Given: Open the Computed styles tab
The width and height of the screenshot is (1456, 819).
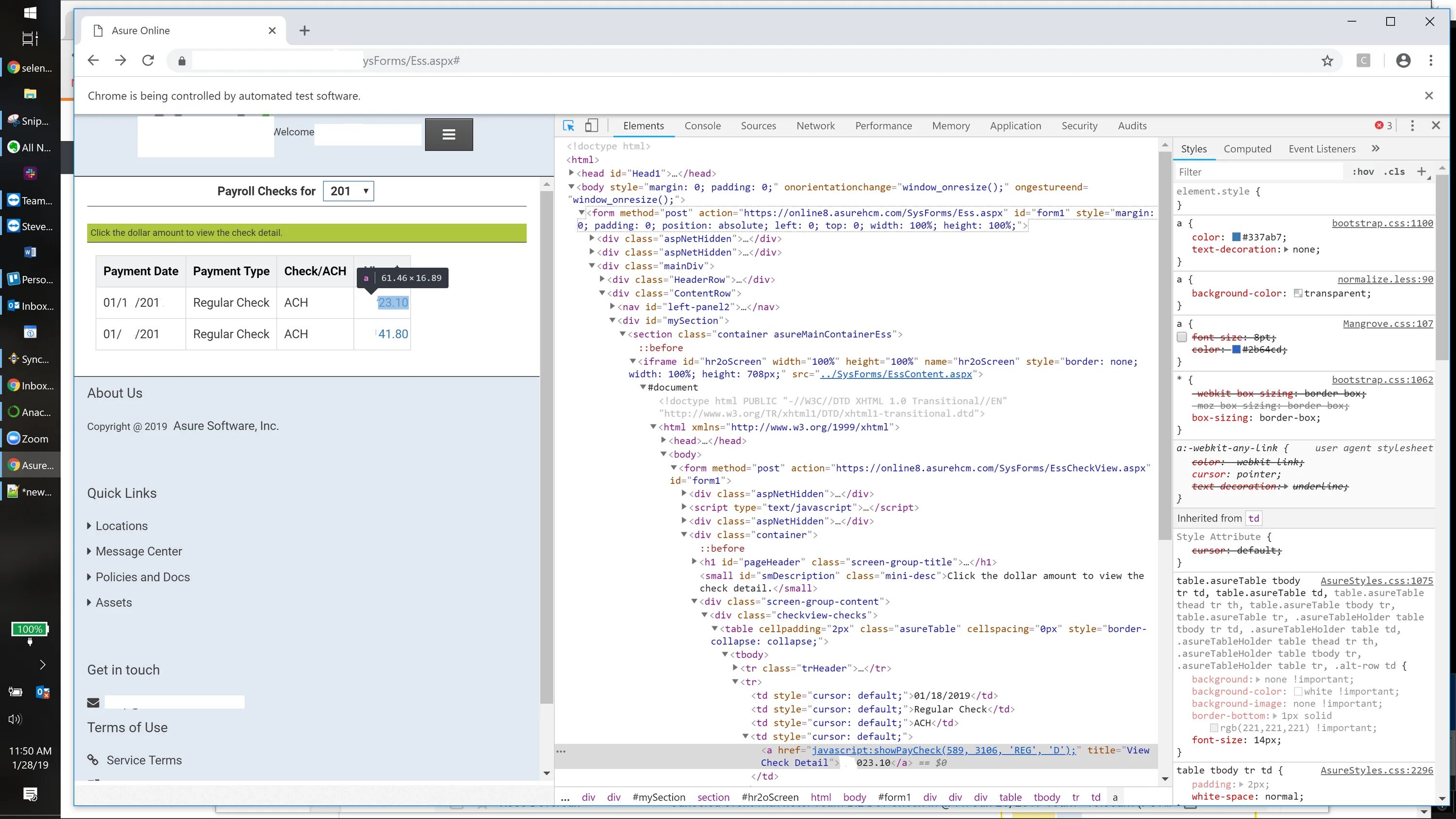Looking at the screenshot, I should tap(1247, 149).
